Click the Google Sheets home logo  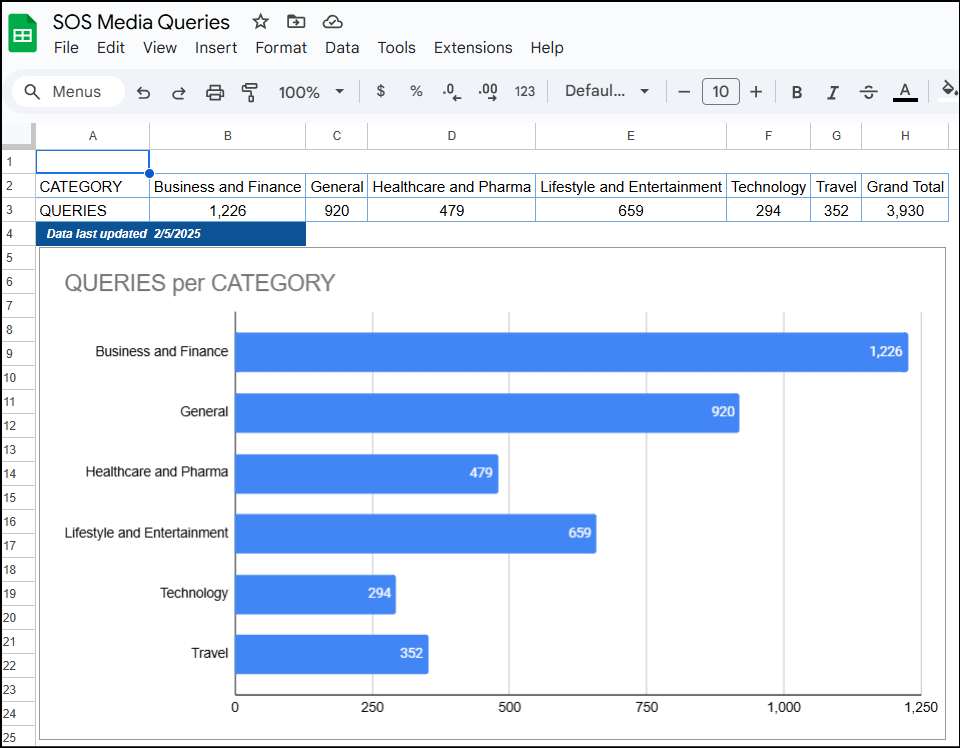tap(23, 34)
